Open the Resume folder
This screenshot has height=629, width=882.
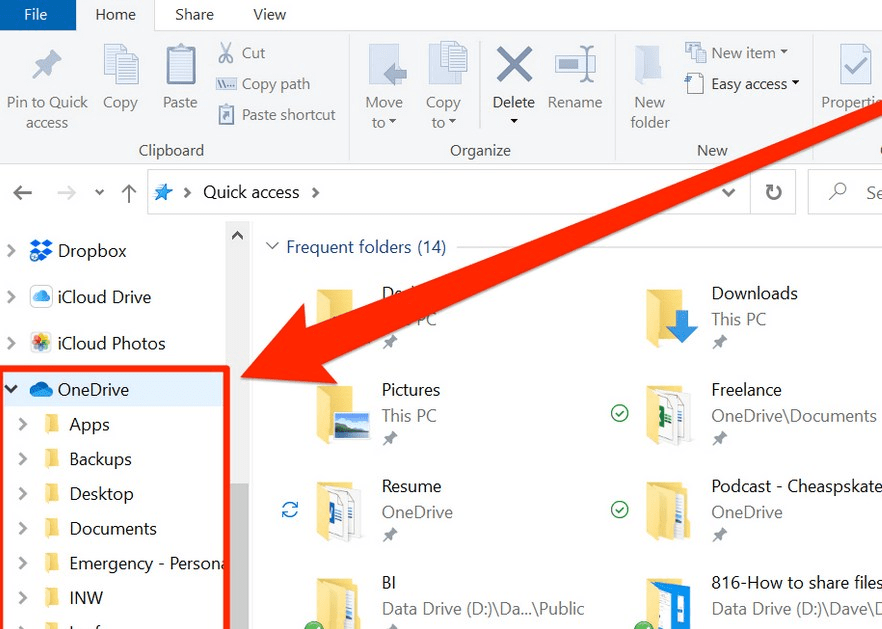pyautogui.click(x=384, y=510)
